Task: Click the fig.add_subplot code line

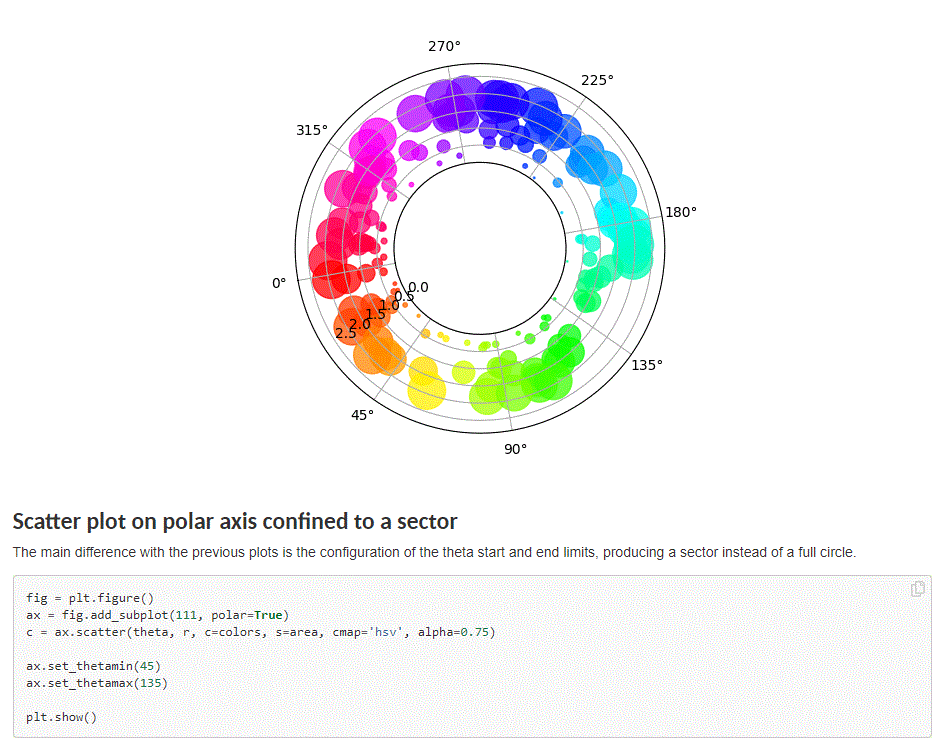Action: (x=157, y=614)
